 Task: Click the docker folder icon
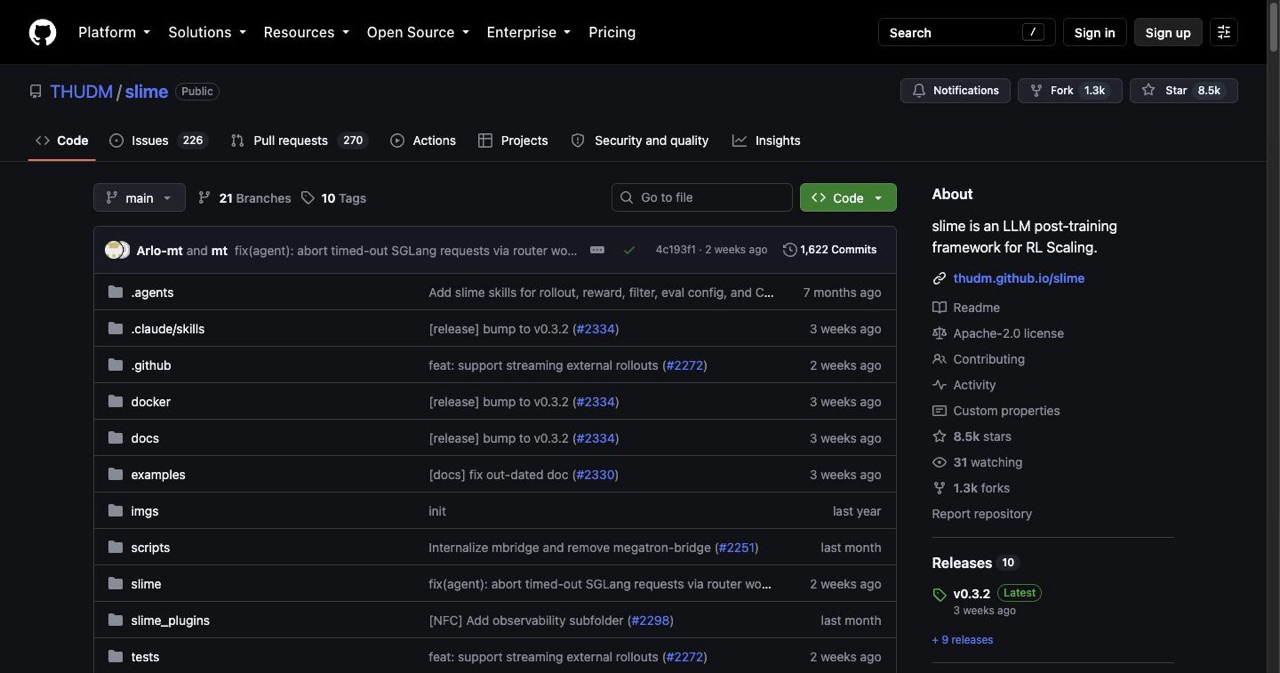tap(115, 401)
